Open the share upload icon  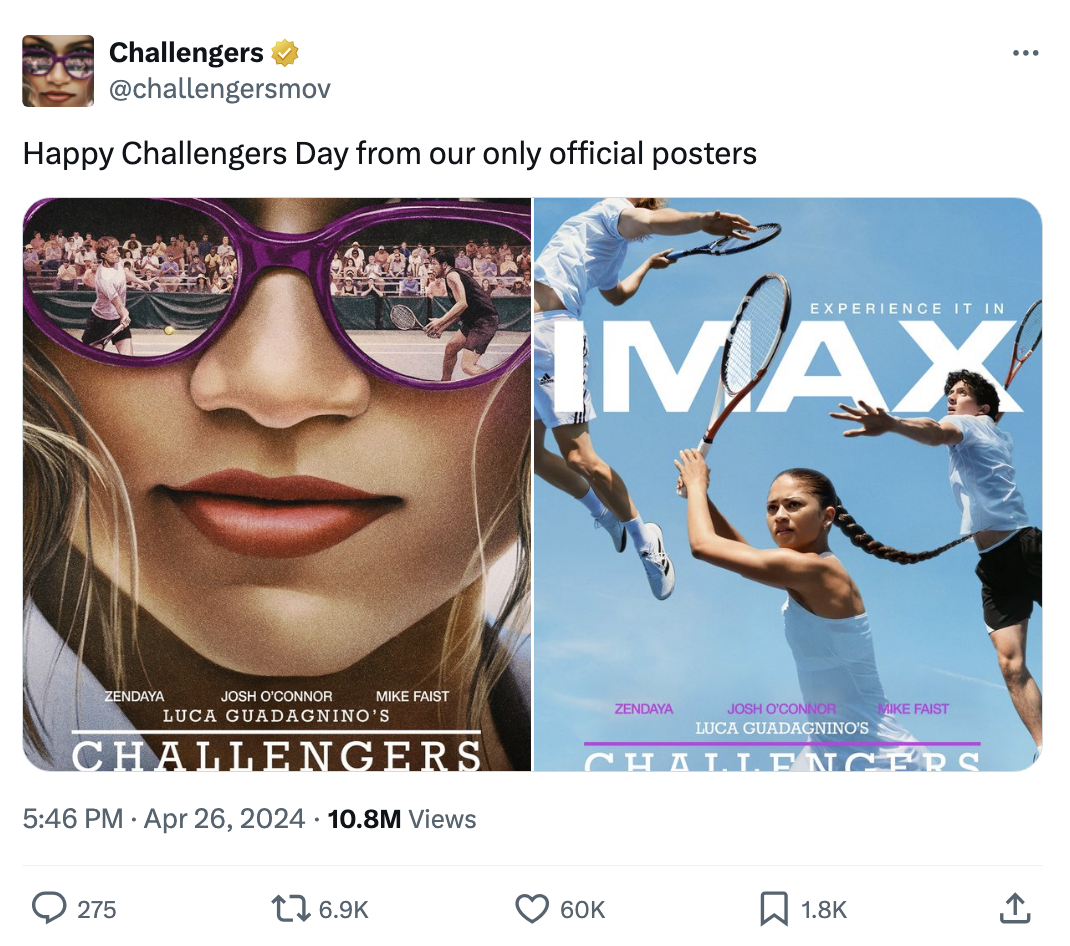coord(1015,908)
